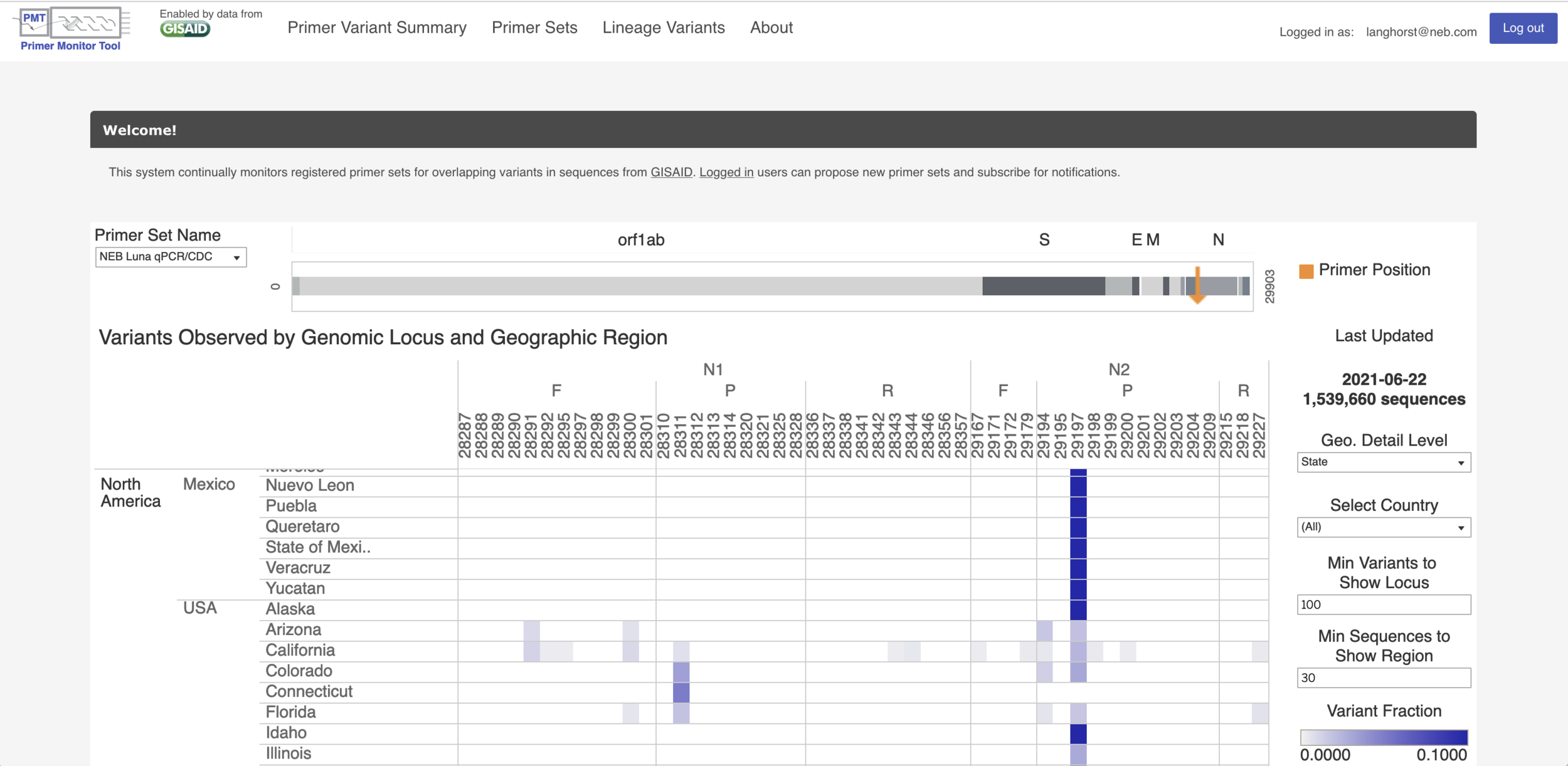Follow the GISAID link in welcome text
1568x766 pixels.
(x=671, y=172)
